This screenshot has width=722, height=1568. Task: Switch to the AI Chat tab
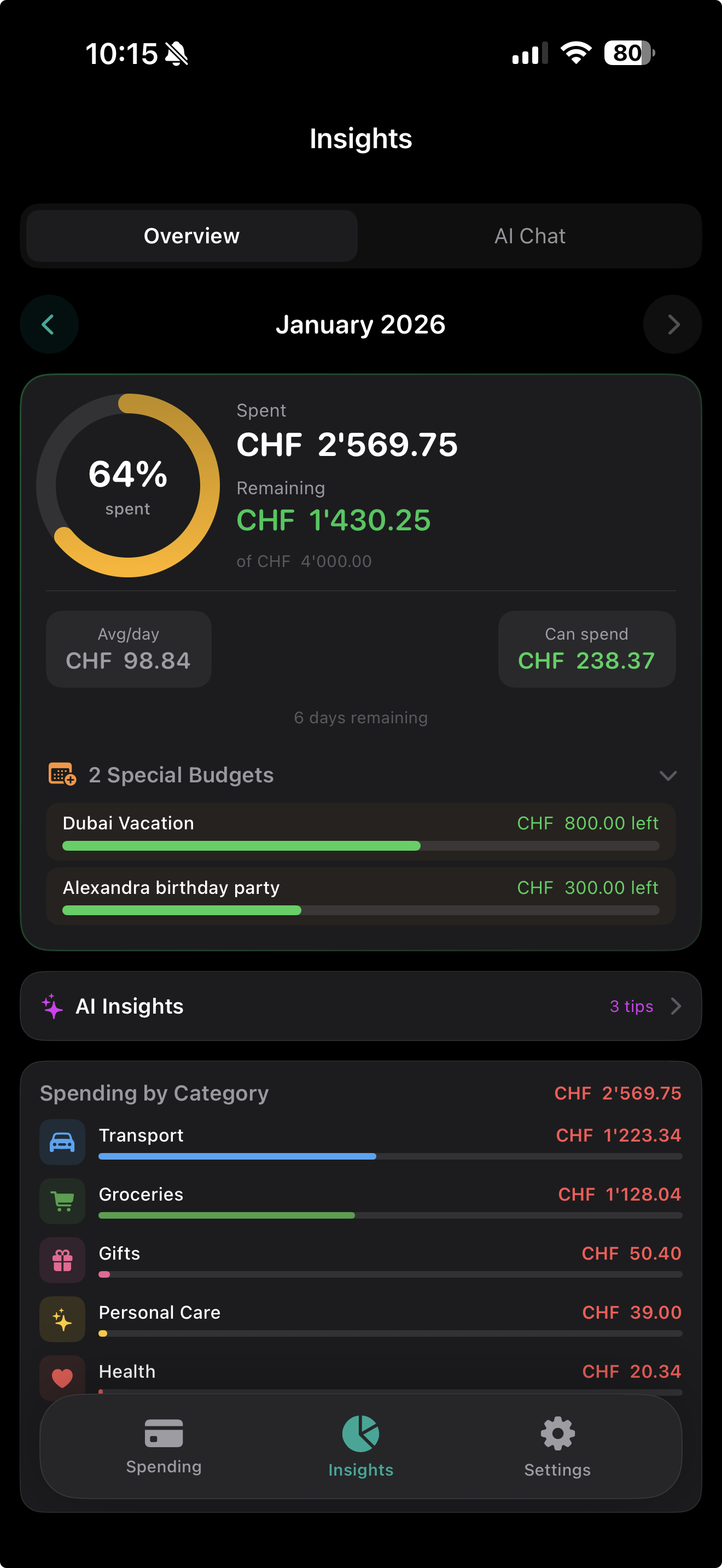click(529, 236)
